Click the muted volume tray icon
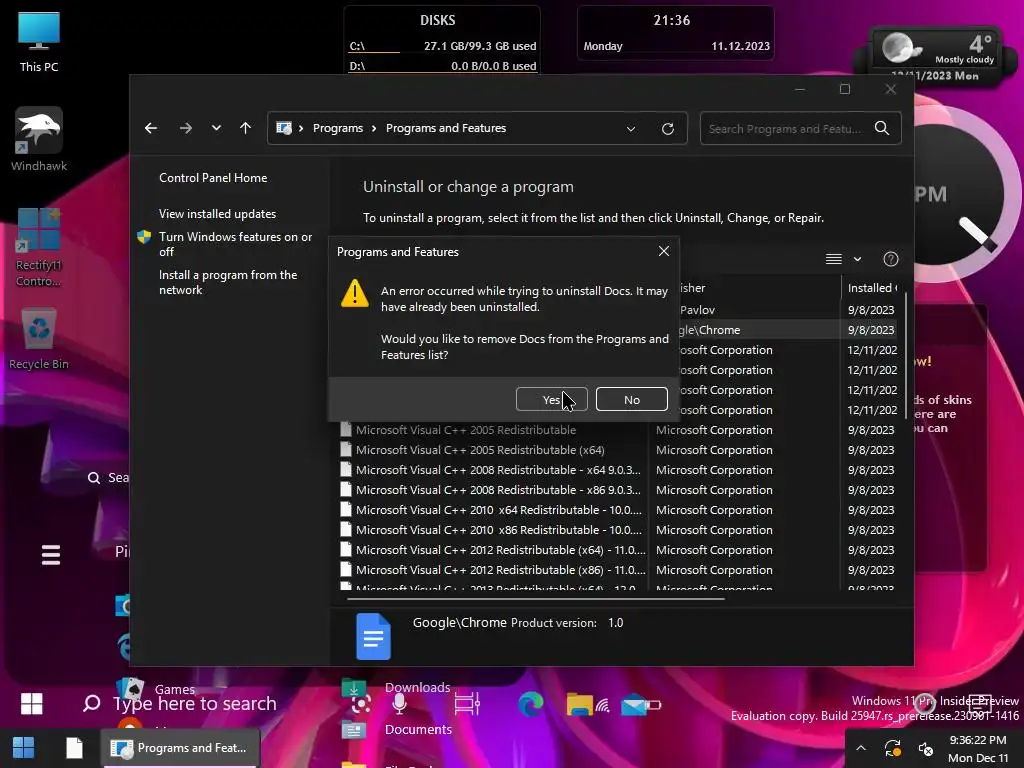This screenshot has width=1024, height=768. (925, 749)
